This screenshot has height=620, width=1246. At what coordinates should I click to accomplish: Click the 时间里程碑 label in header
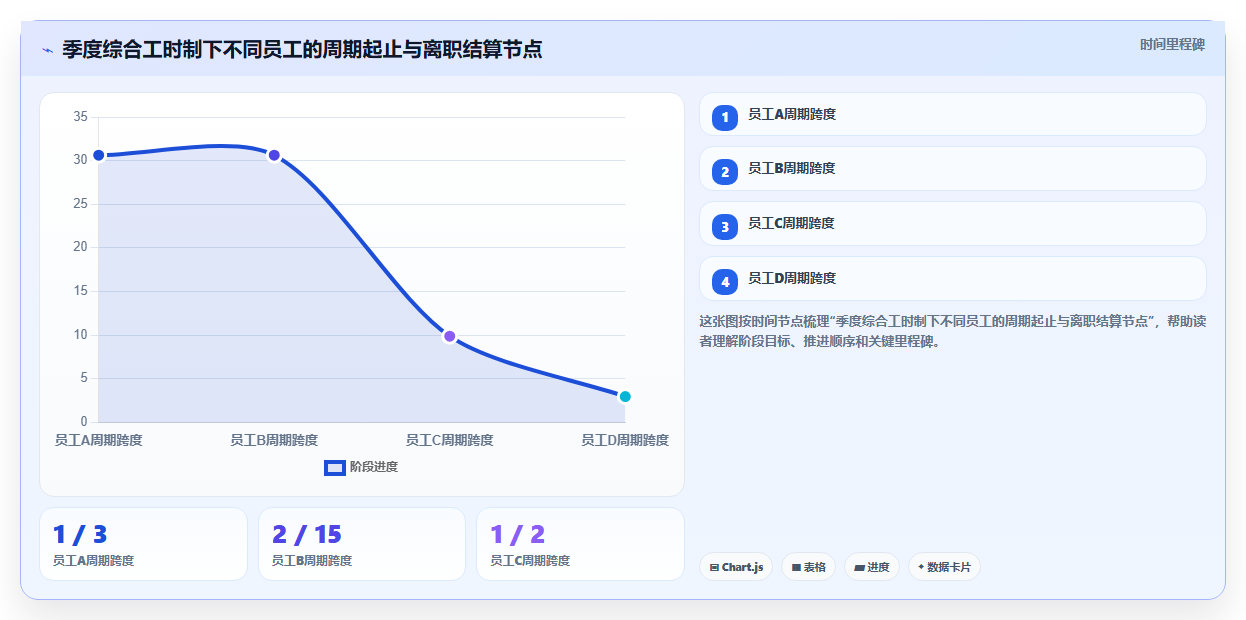click(x=1172, y=45)
